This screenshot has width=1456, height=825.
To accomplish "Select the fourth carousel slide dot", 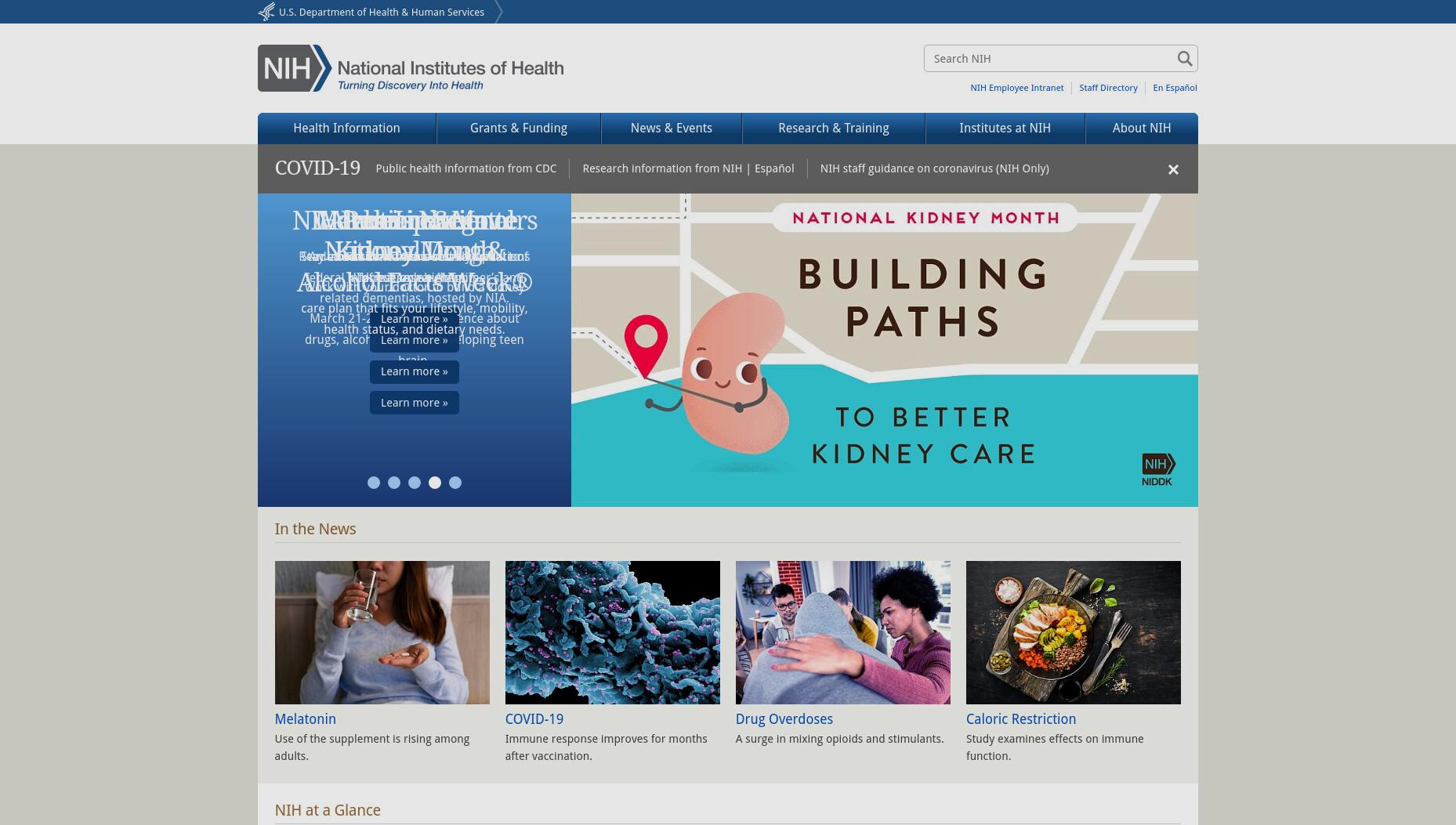I will coord(435,483).
